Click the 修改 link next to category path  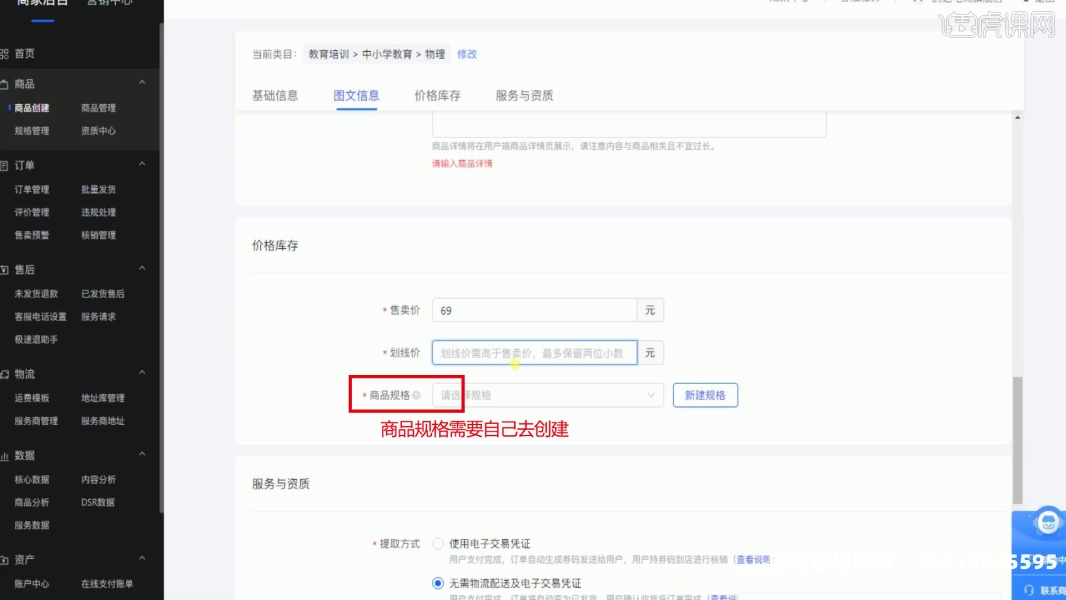(x=467, y=54)
